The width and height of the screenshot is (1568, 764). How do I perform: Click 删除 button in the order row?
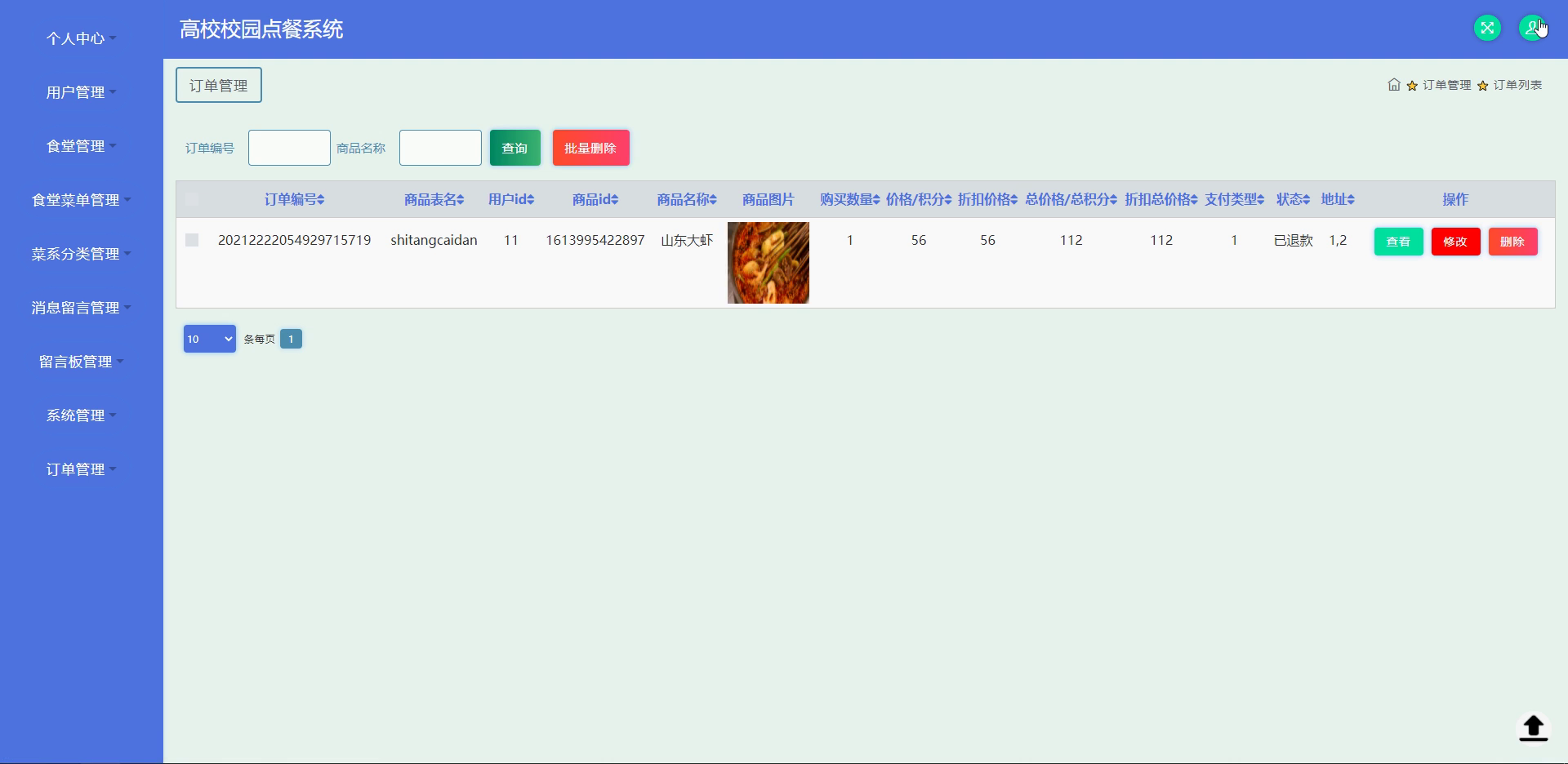[1512, 242]
